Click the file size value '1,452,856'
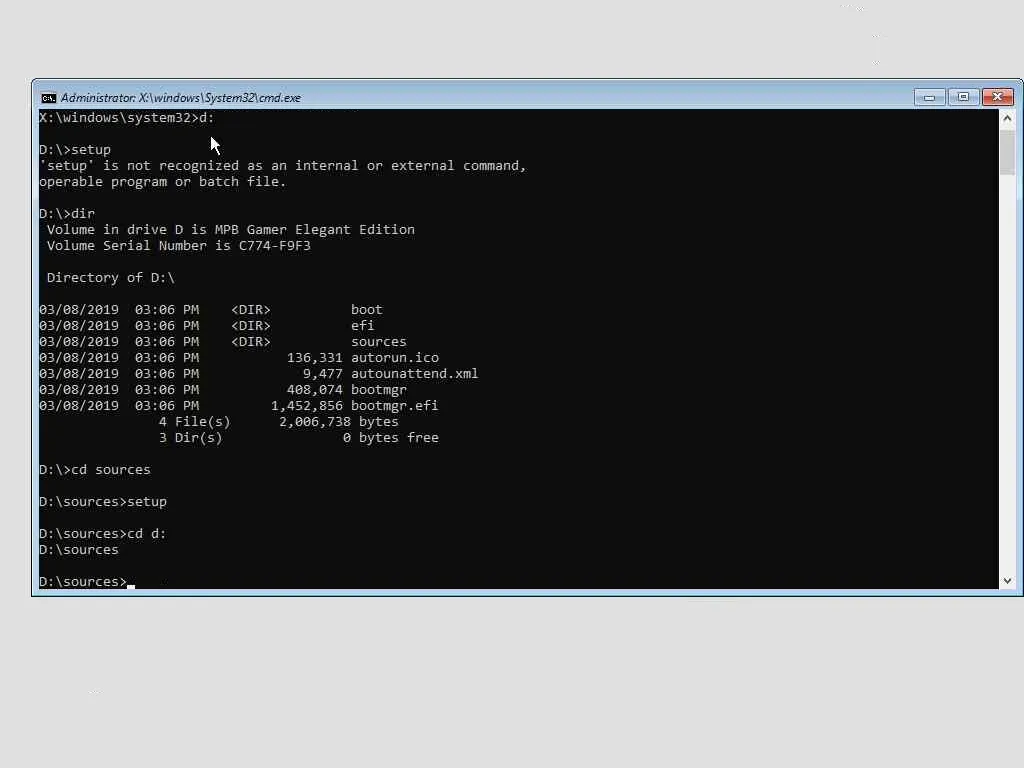The width and height of the screenshot is (1024, 768). (307, 406)
